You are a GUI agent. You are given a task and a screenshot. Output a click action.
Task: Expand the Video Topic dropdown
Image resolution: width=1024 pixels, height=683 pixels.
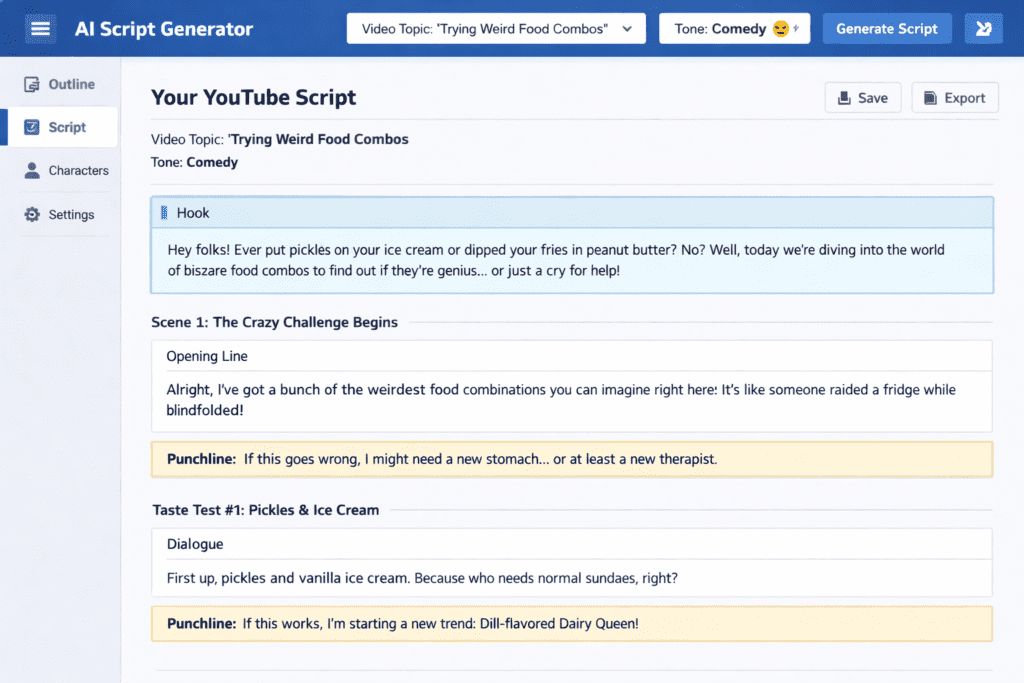(495, 29)
